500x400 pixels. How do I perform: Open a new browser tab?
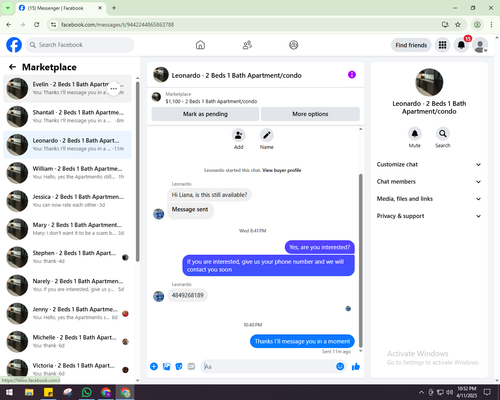[x=114, y=8]
